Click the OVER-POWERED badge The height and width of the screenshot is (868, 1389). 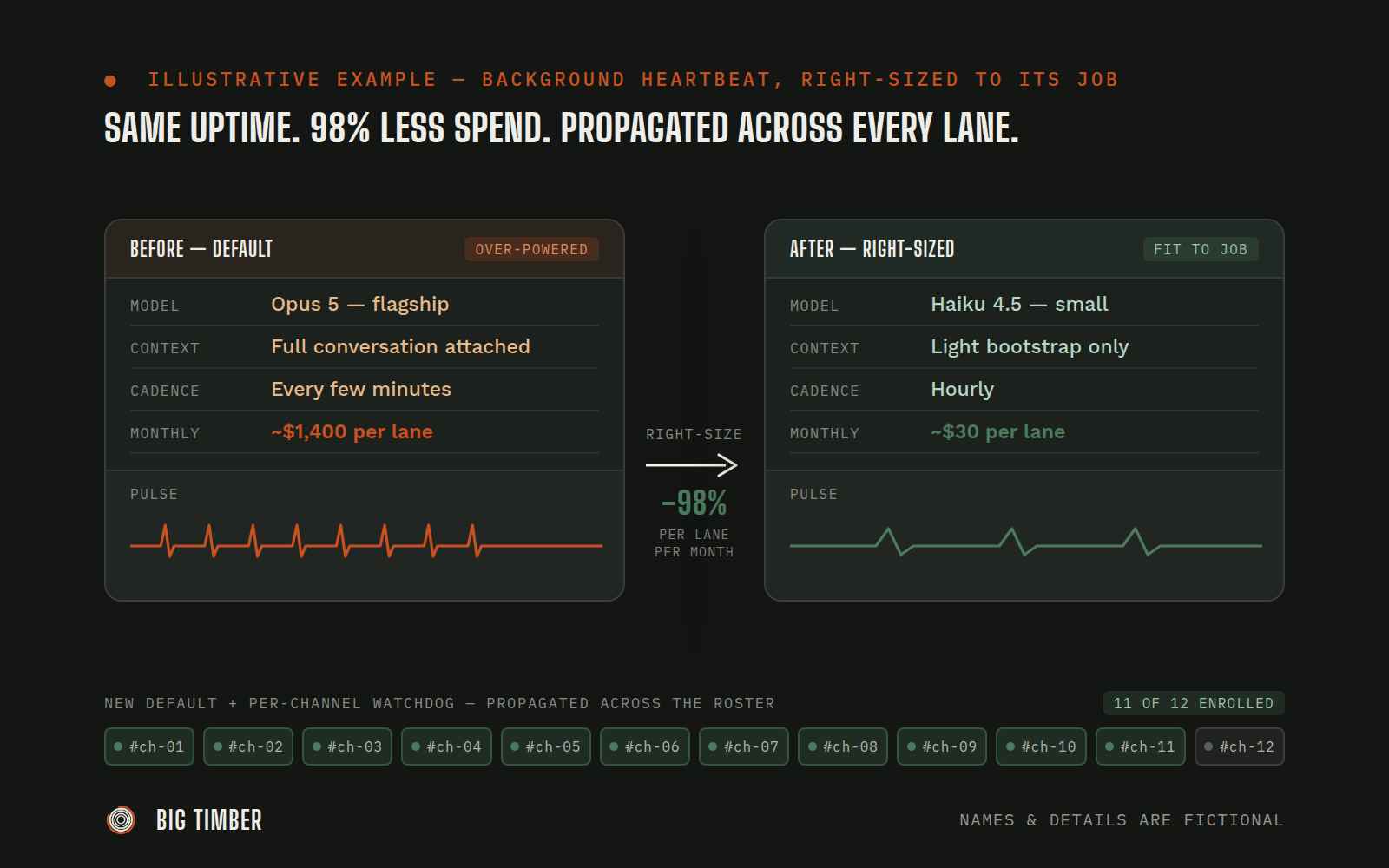click(531, 249)
